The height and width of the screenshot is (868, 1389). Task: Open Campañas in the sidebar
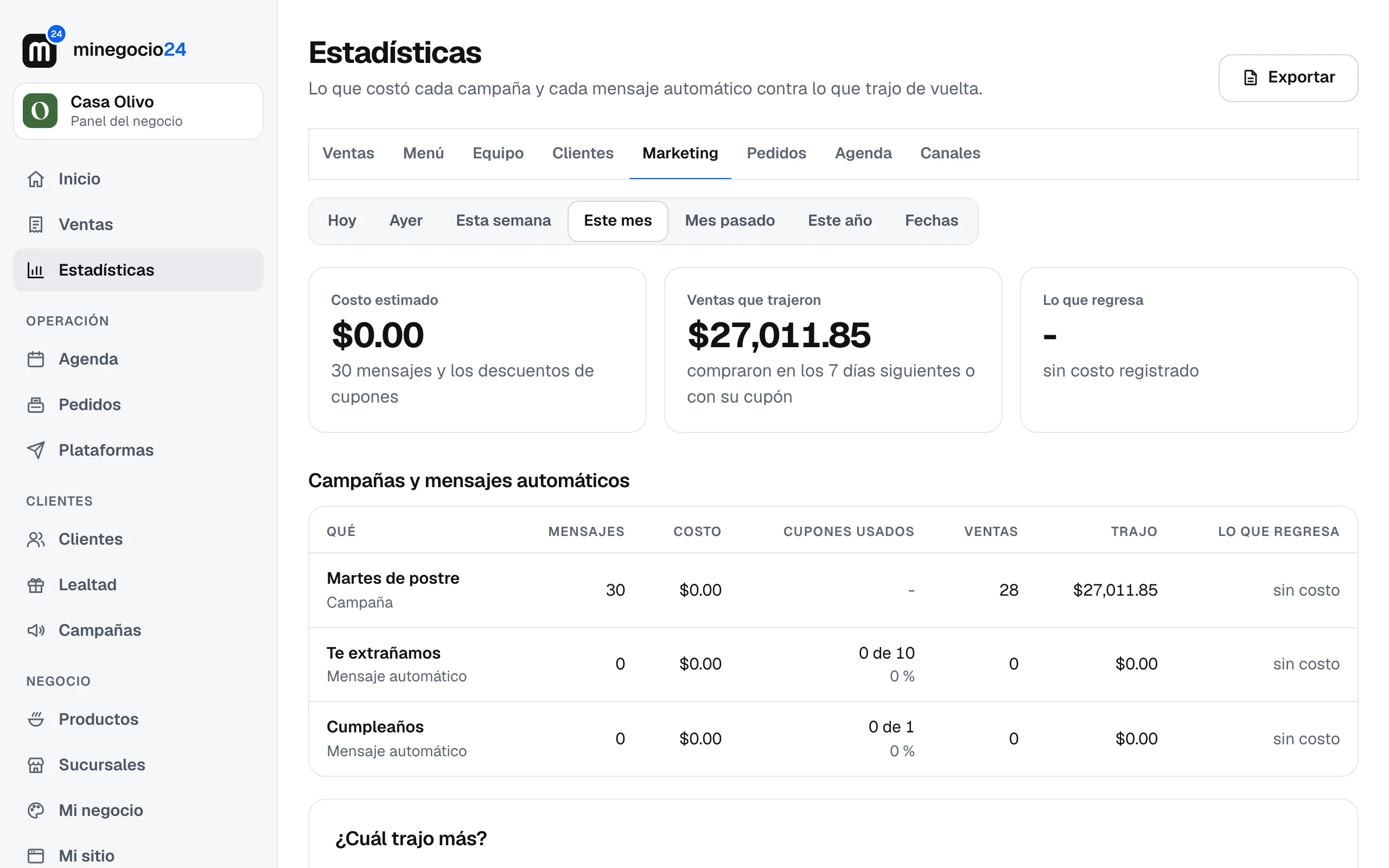point(138,630)
